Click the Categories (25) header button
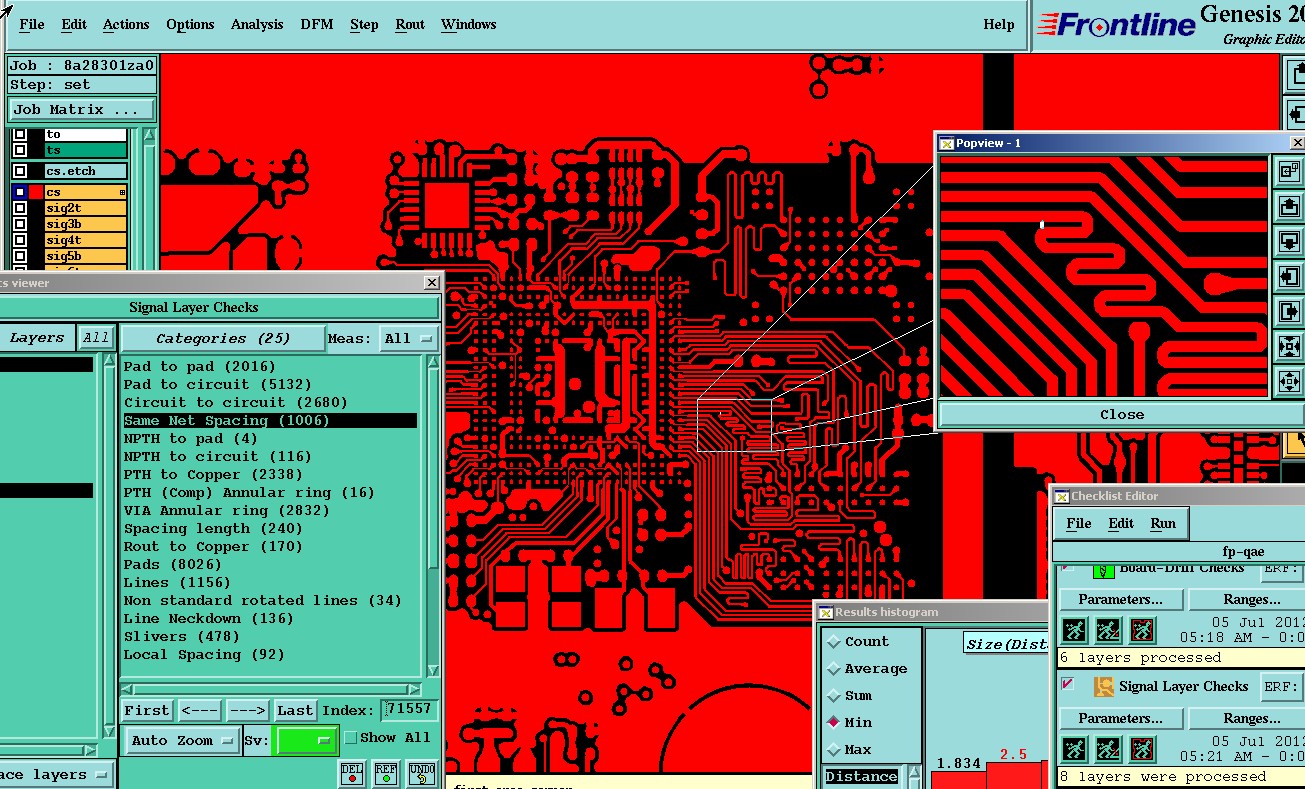 (x=222, y=338)
